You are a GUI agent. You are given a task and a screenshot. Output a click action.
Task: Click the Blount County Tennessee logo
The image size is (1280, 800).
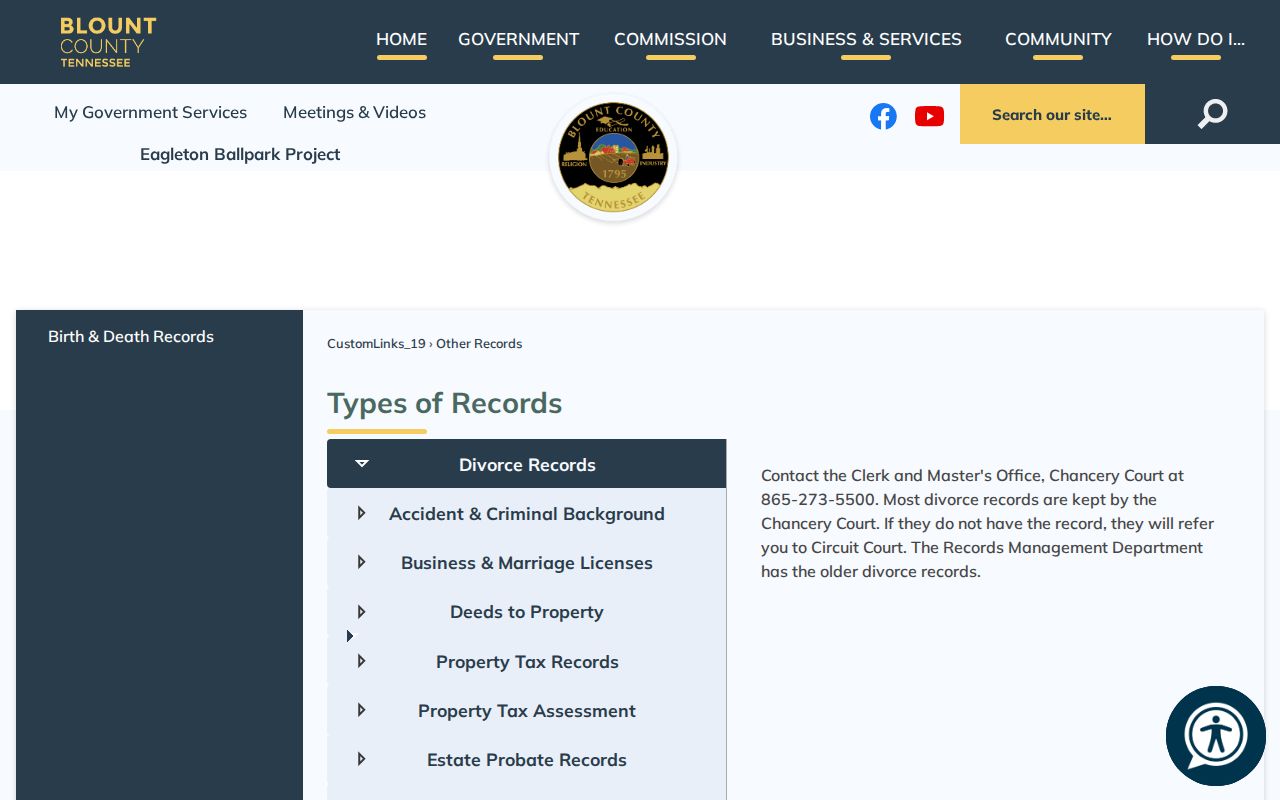108,42
